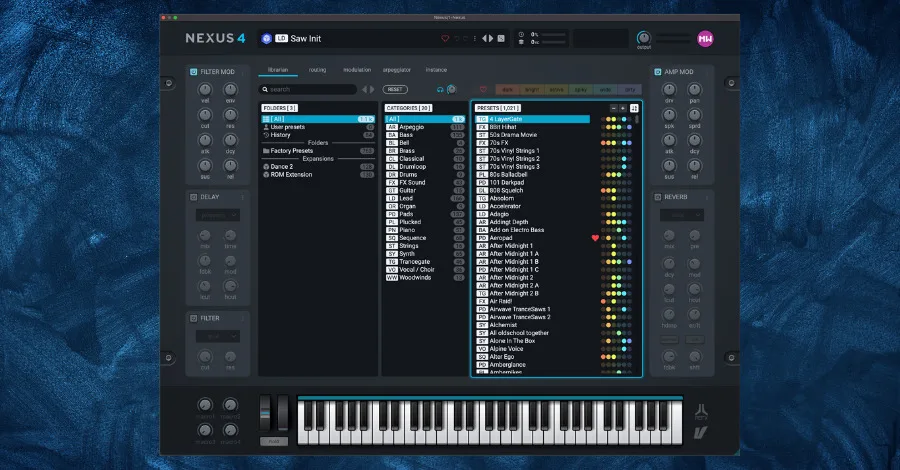Toggle the Filter effect power button
Viewport: 900px width, 470px height.
(x=193, y=318)
